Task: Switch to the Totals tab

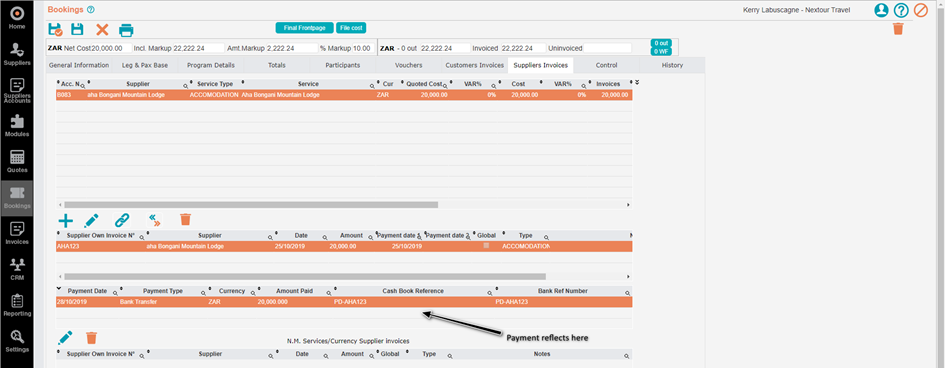Action: pos(277,65)
